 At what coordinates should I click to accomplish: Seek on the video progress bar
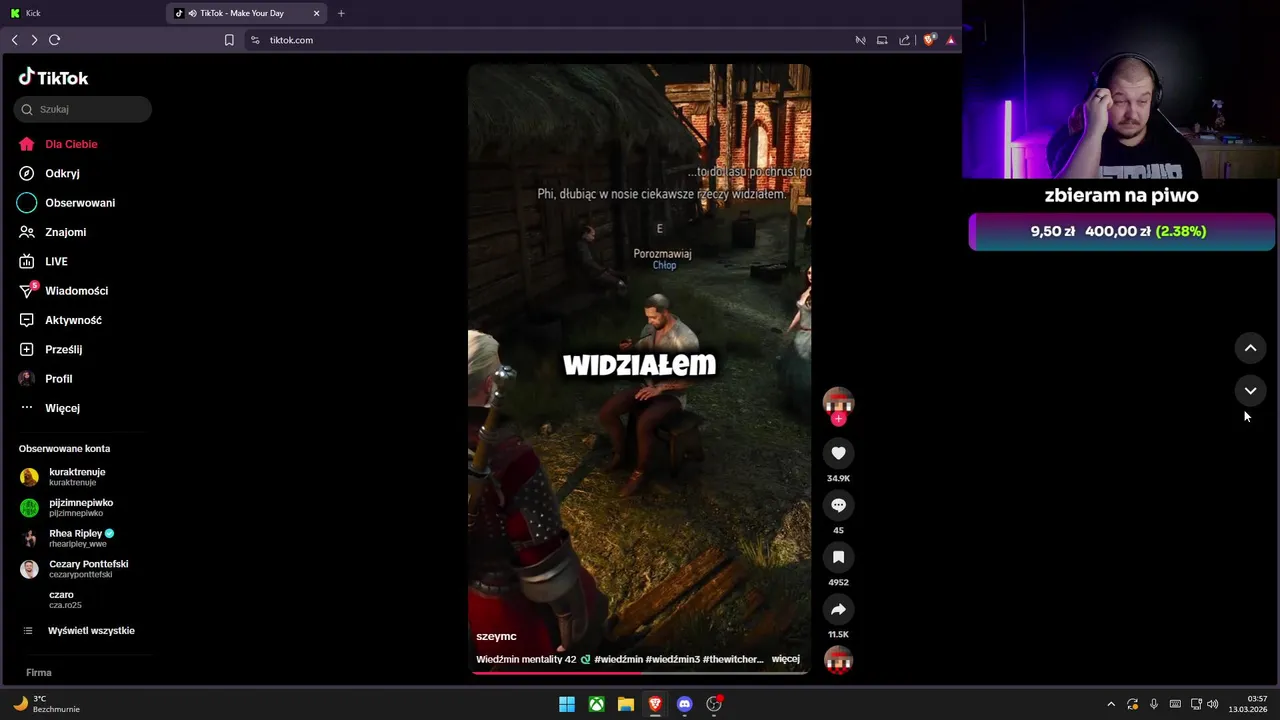coord(639,673)
